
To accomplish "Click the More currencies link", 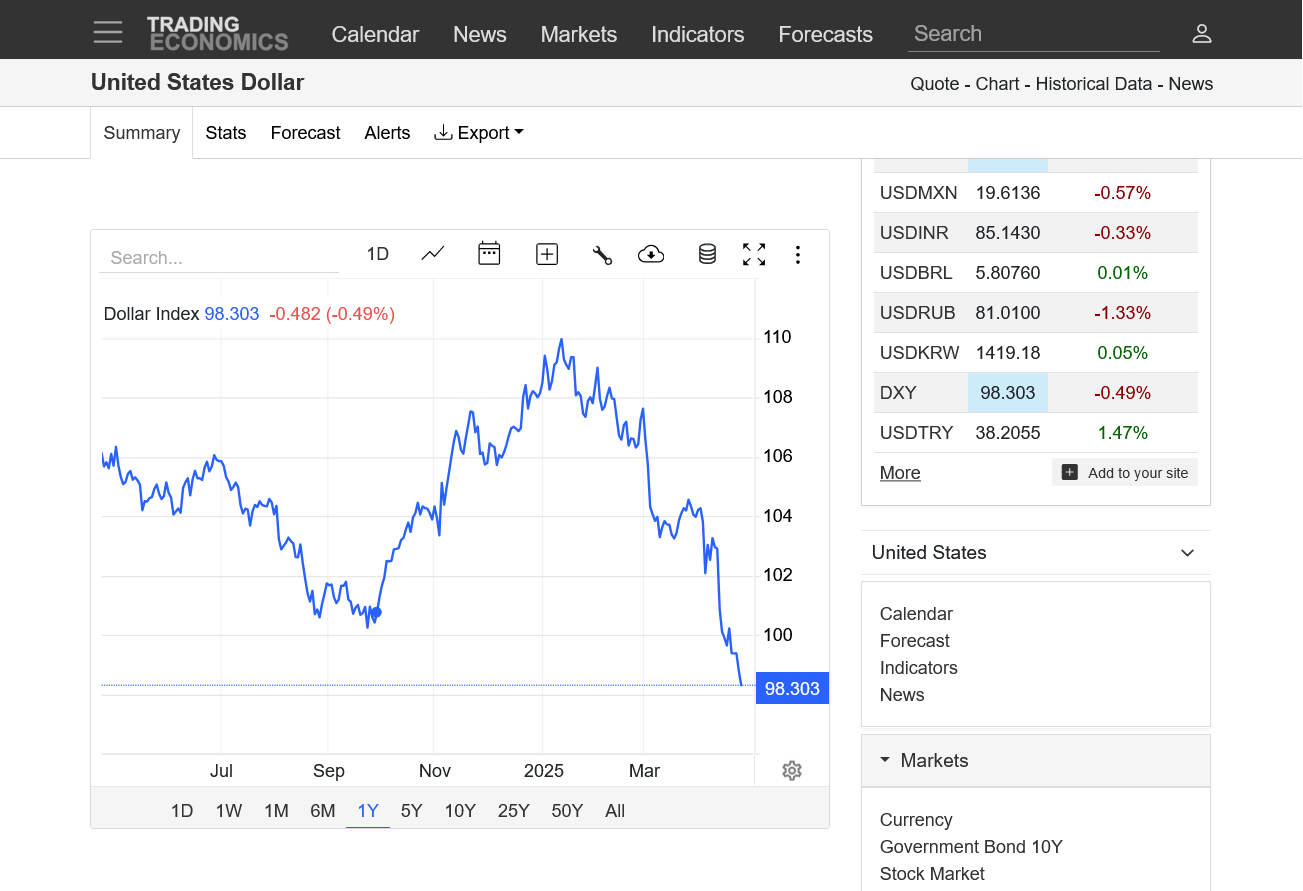I will 900,473.
